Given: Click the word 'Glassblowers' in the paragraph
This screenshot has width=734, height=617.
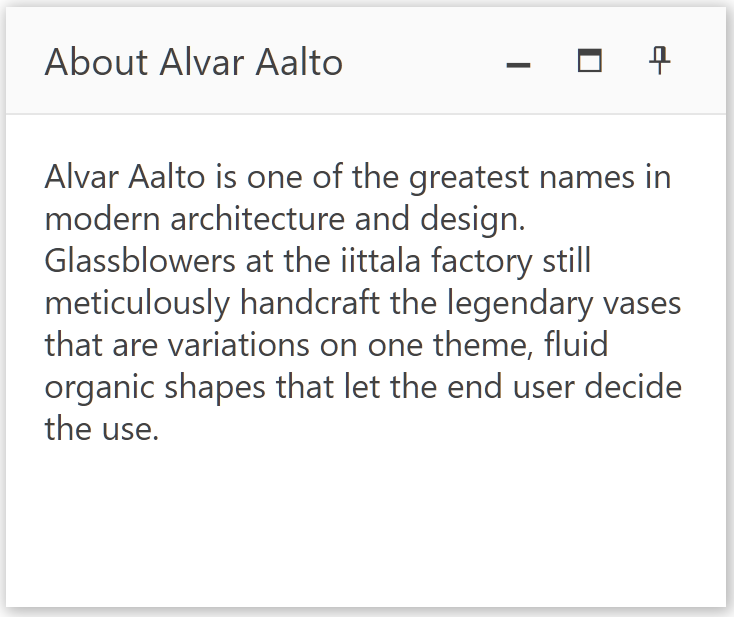Looking at the screenshot, I should point(139,261).
